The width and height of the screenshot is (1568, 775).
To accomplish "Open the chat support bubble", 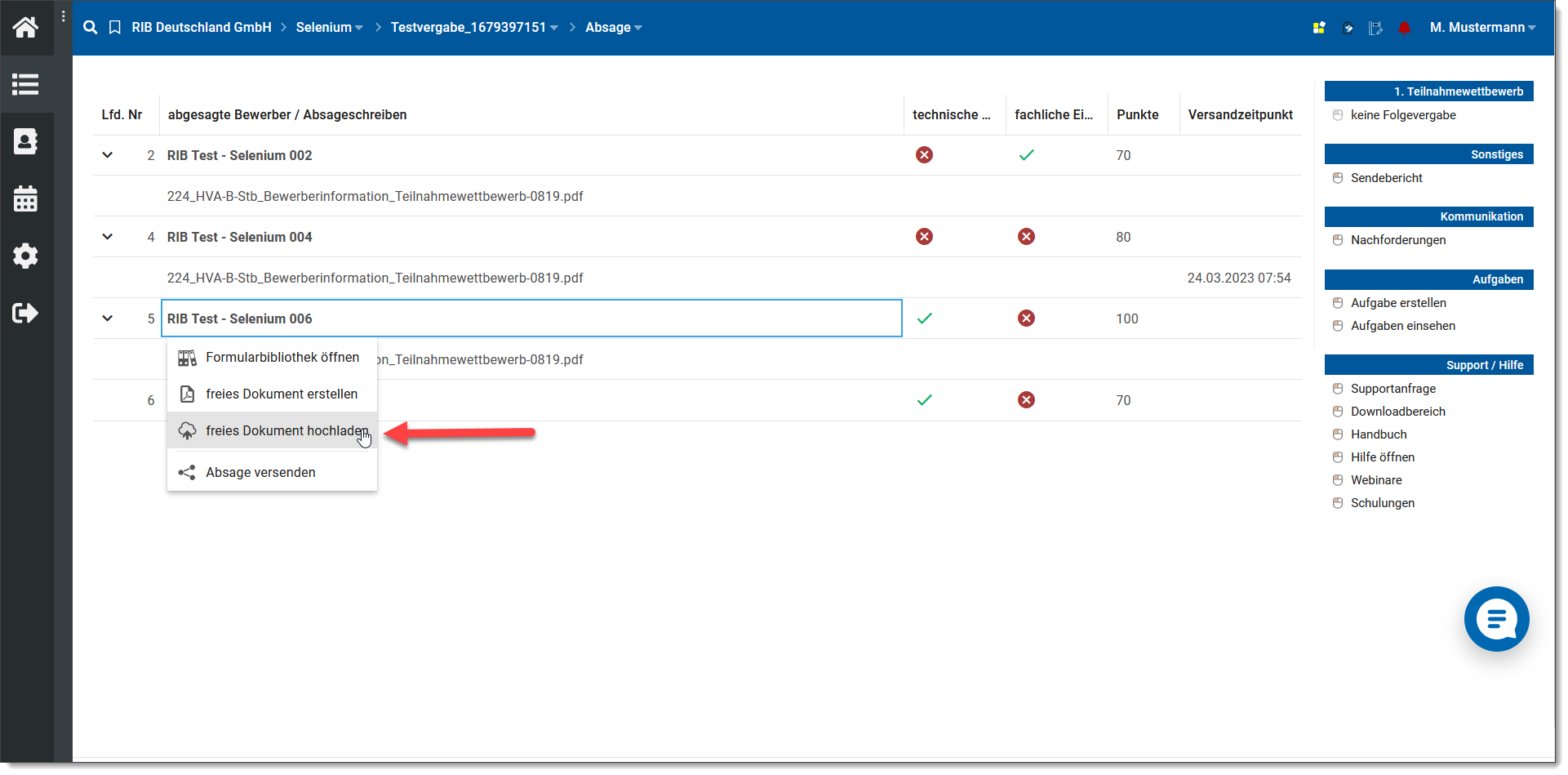I will (1496, 619).
